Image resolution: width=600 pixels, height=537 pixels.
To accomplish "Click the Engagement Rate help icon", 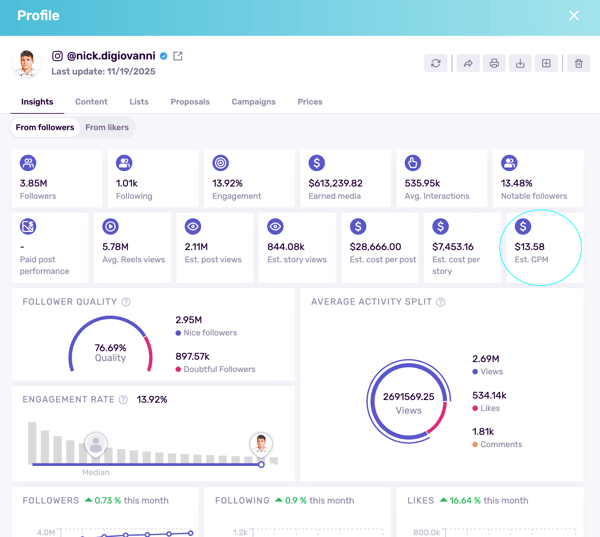I will (123, 400).
